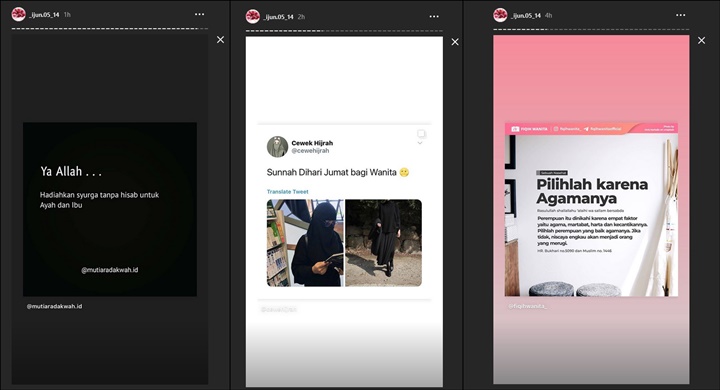Viewport: 720px width, 390px height.
Task: Open the Cewek Hijrah account name
Action: click(312, 143)
